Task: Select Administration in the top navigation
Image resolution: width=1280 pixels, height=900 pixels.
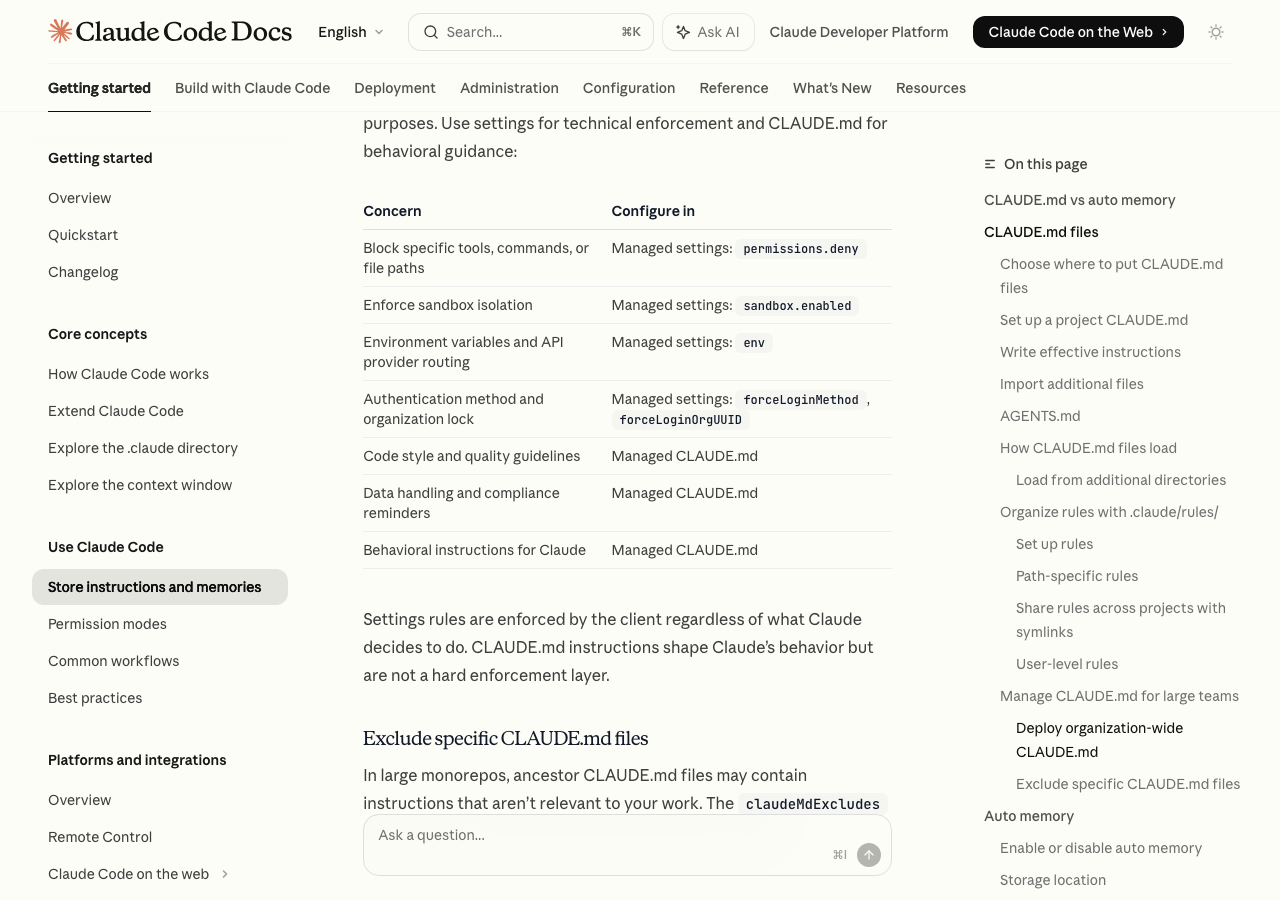Action: point(509,88)
